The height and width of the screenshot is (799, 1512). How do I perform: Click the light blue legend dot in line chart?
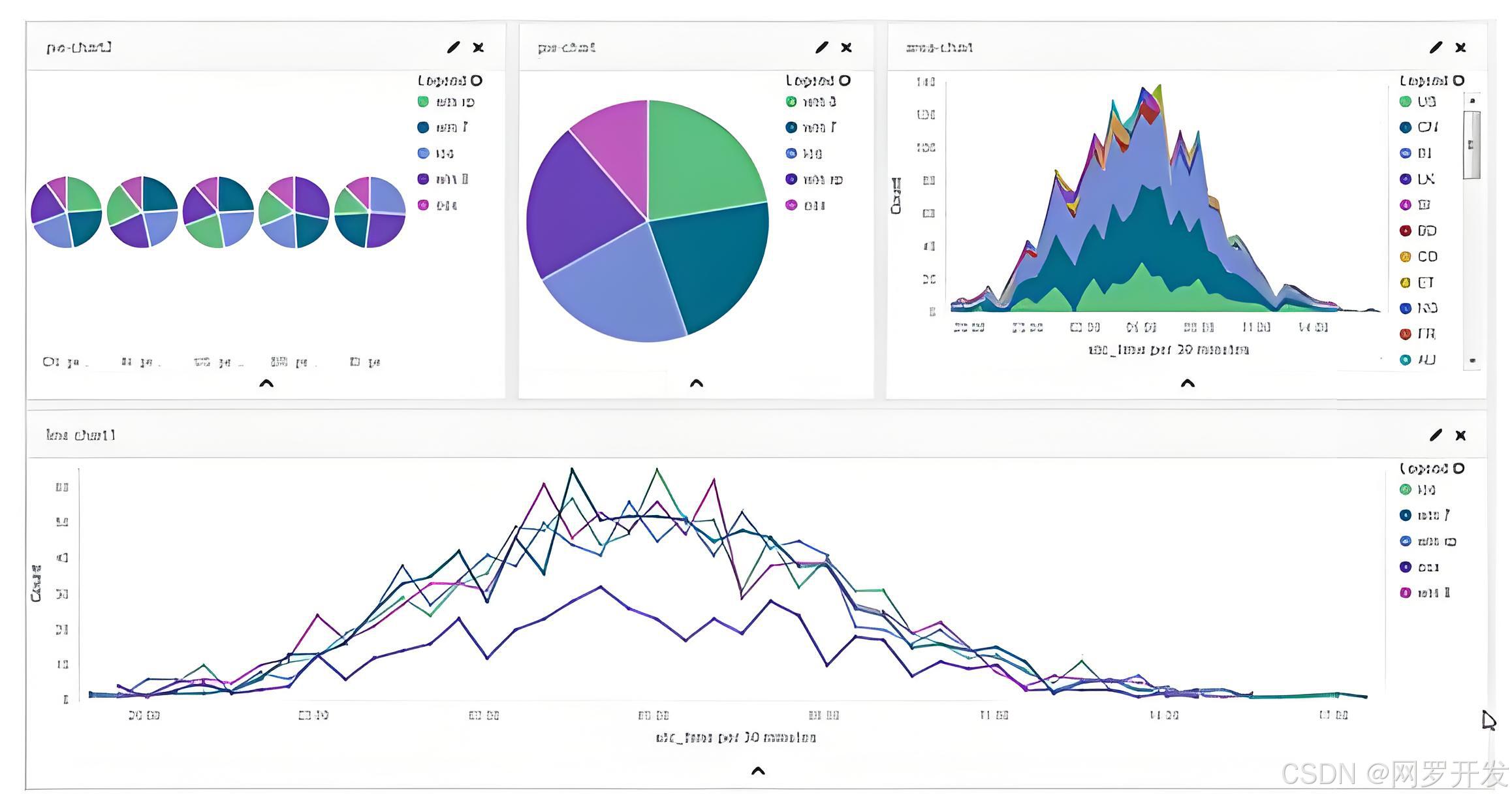(x=1406, y=541)
